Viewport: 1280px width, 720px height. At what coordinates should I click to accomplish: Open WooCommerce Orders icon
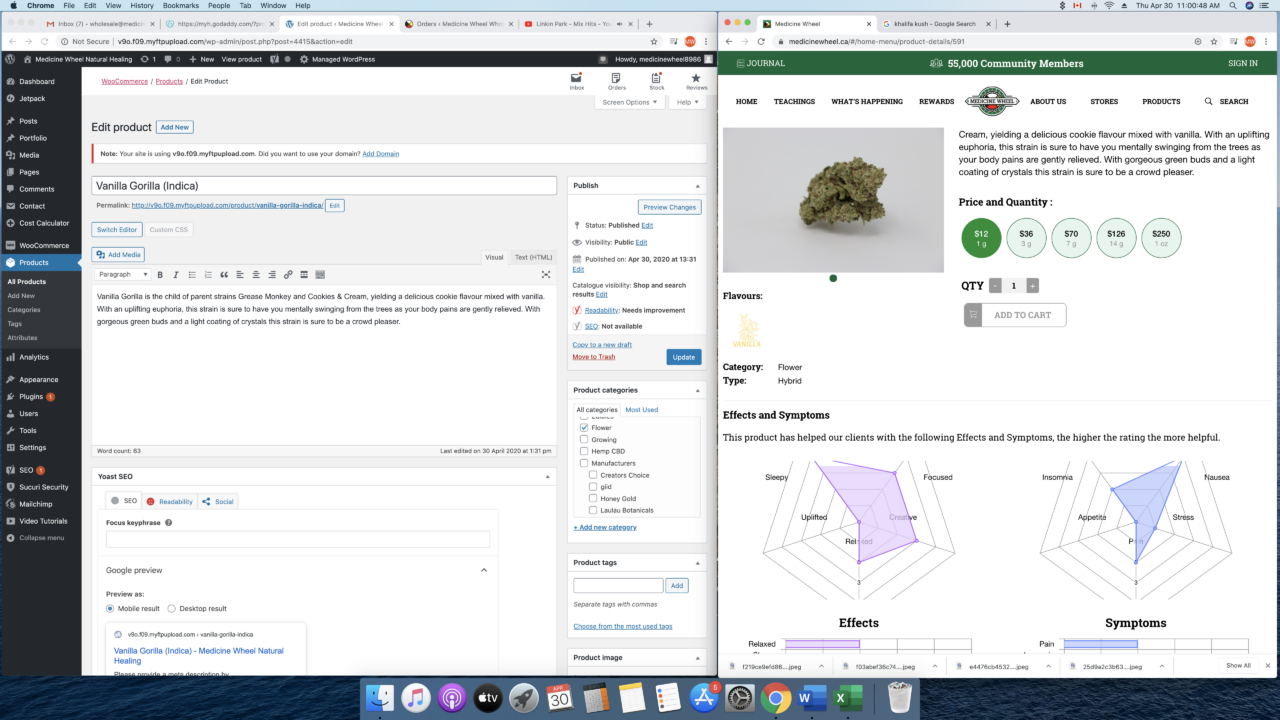pos(617,81)
